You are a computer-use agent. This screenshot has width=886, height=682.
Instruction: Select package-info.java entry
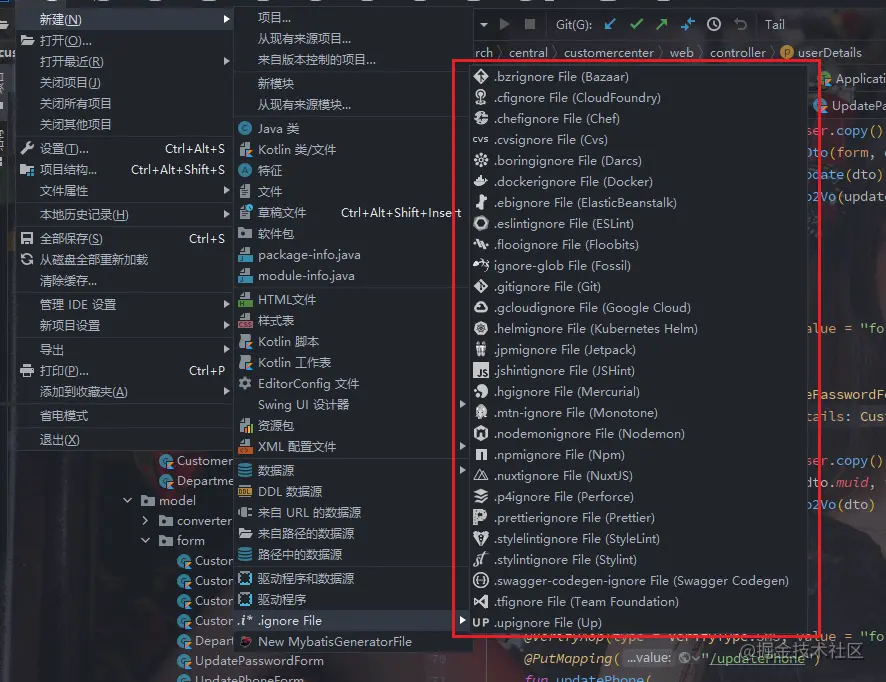click(x=353, y=255)
